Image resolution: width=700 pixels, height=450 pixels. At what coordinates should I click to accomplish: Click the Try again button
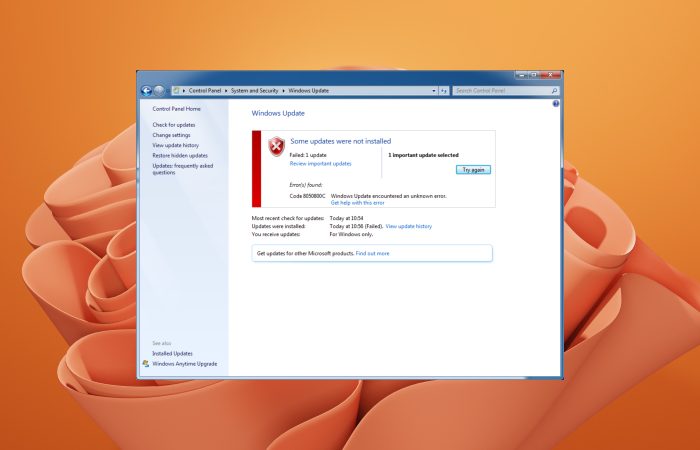click(x=473, y=170)
